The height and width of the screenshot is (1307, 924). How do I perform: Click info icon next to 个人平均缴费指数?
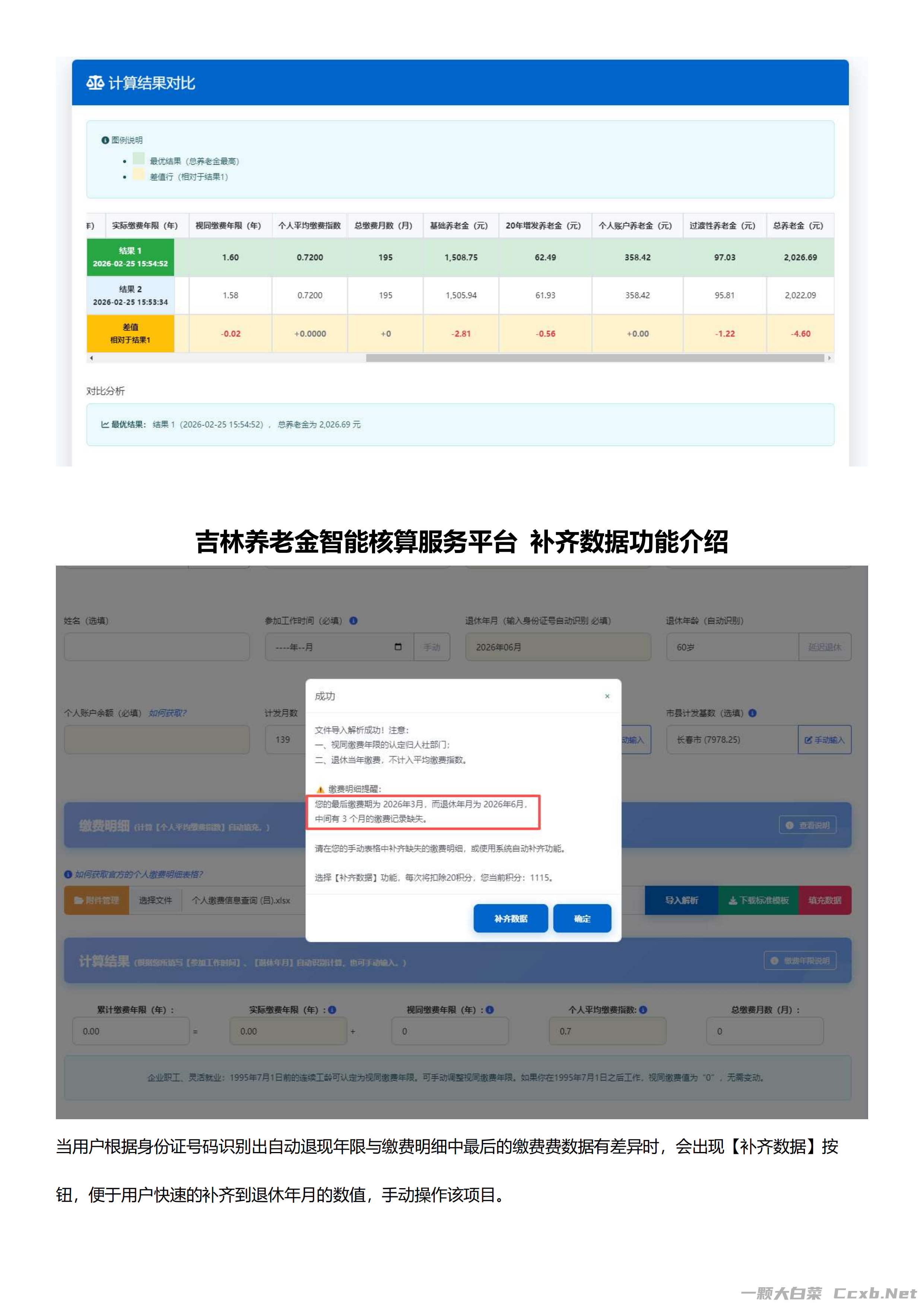coord(643,1009)
